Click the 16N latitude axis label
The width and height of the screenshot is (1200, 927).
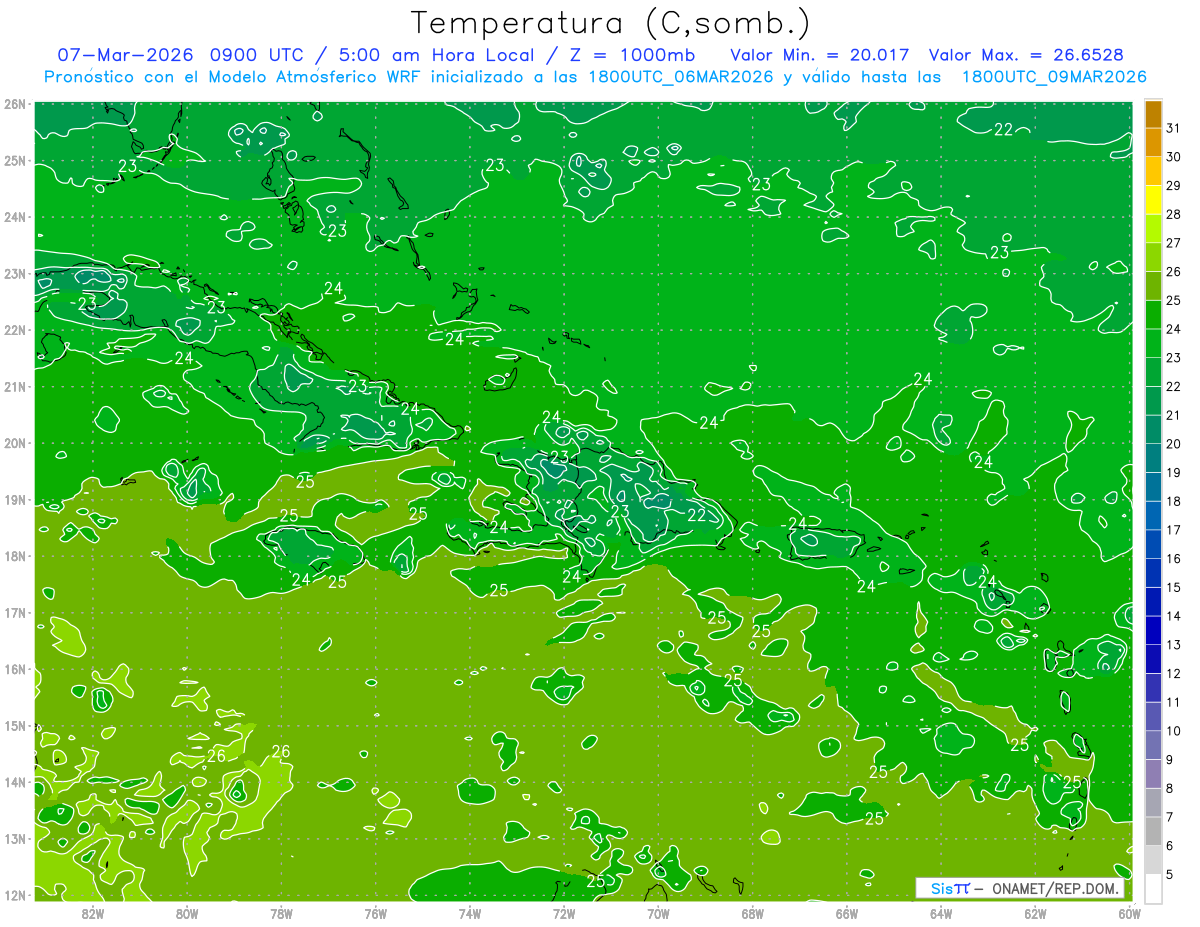(14, 669)
